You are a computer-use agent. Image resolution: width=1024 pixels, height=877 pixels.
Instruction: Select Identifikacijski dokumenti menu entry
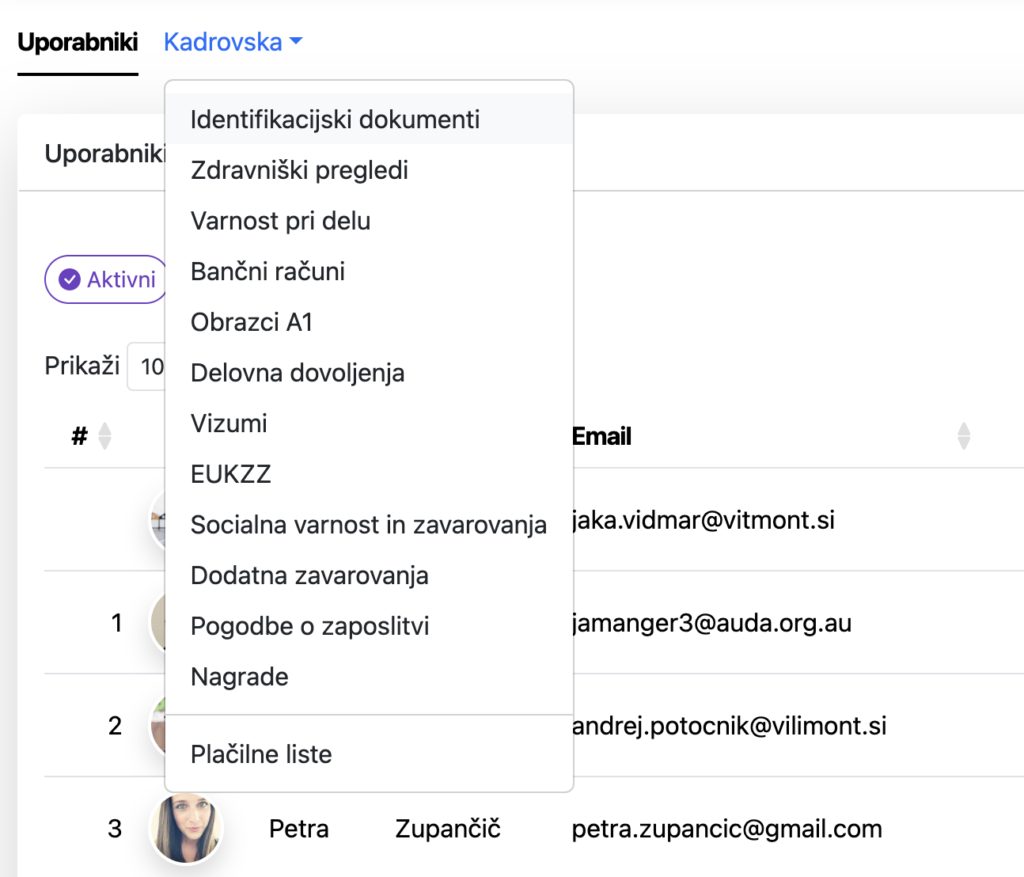pos(335,120)
